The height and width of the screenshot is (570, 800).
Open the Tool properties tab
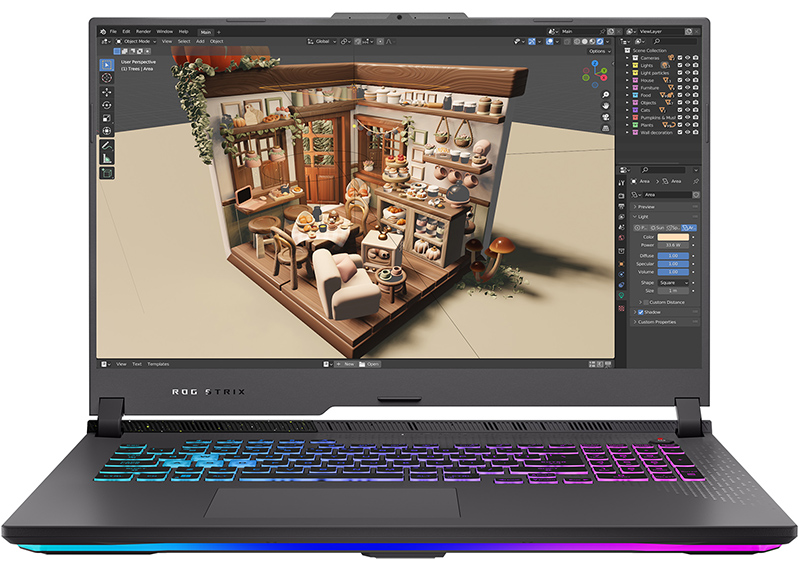point(621,183)
